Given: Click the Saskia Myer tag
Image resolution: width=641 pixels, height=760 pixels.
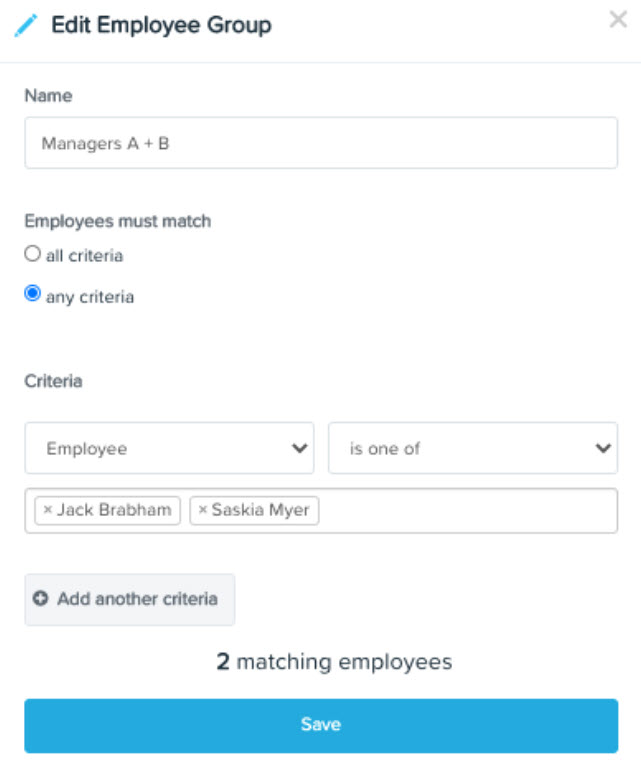Looking at the screenshot, I should (254, 510).
